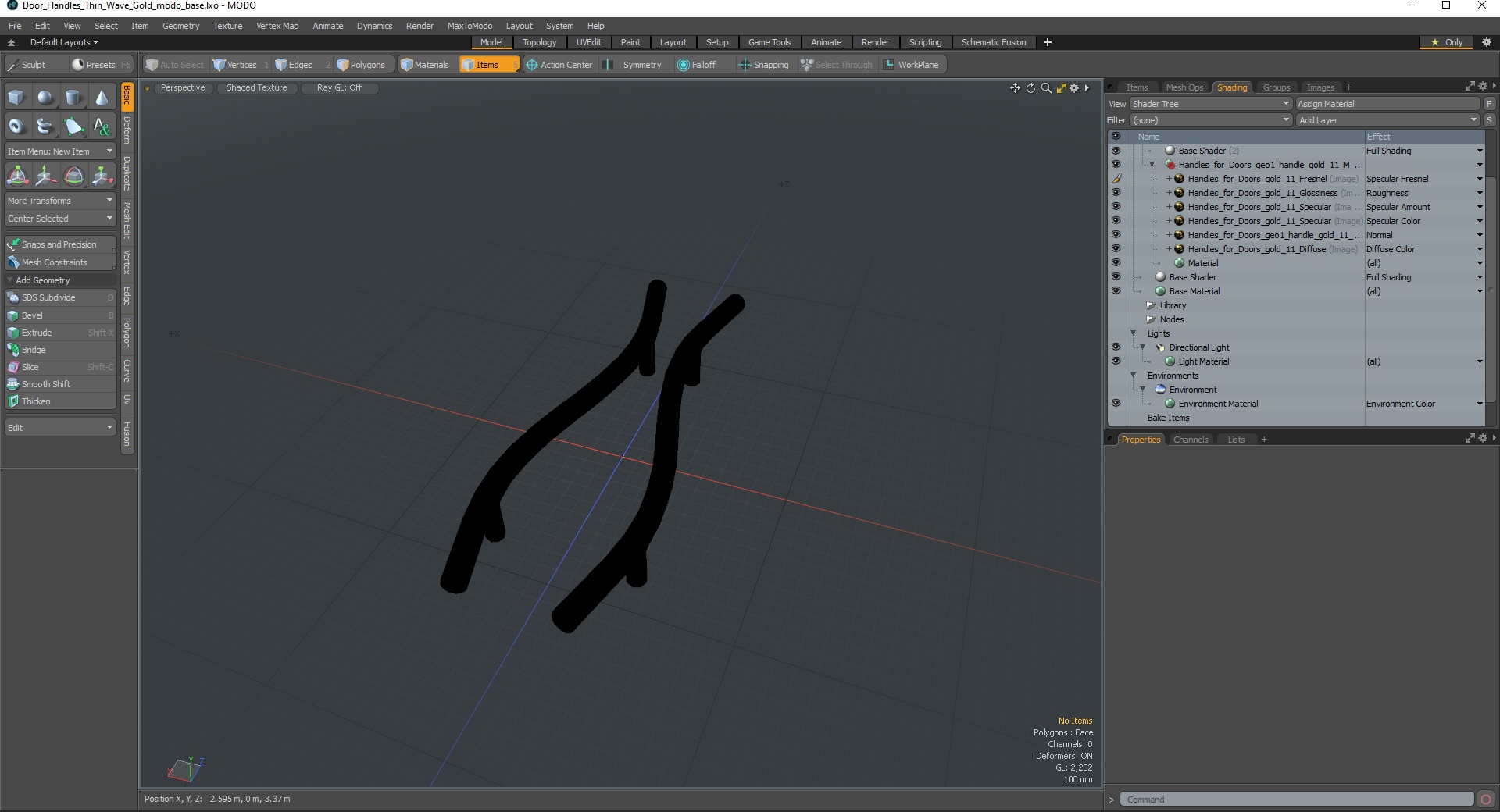Toggle Symmetry on or off
The width and height of the screenshot is (1500, 812).
pyautogui.click(x=634, y=65)
